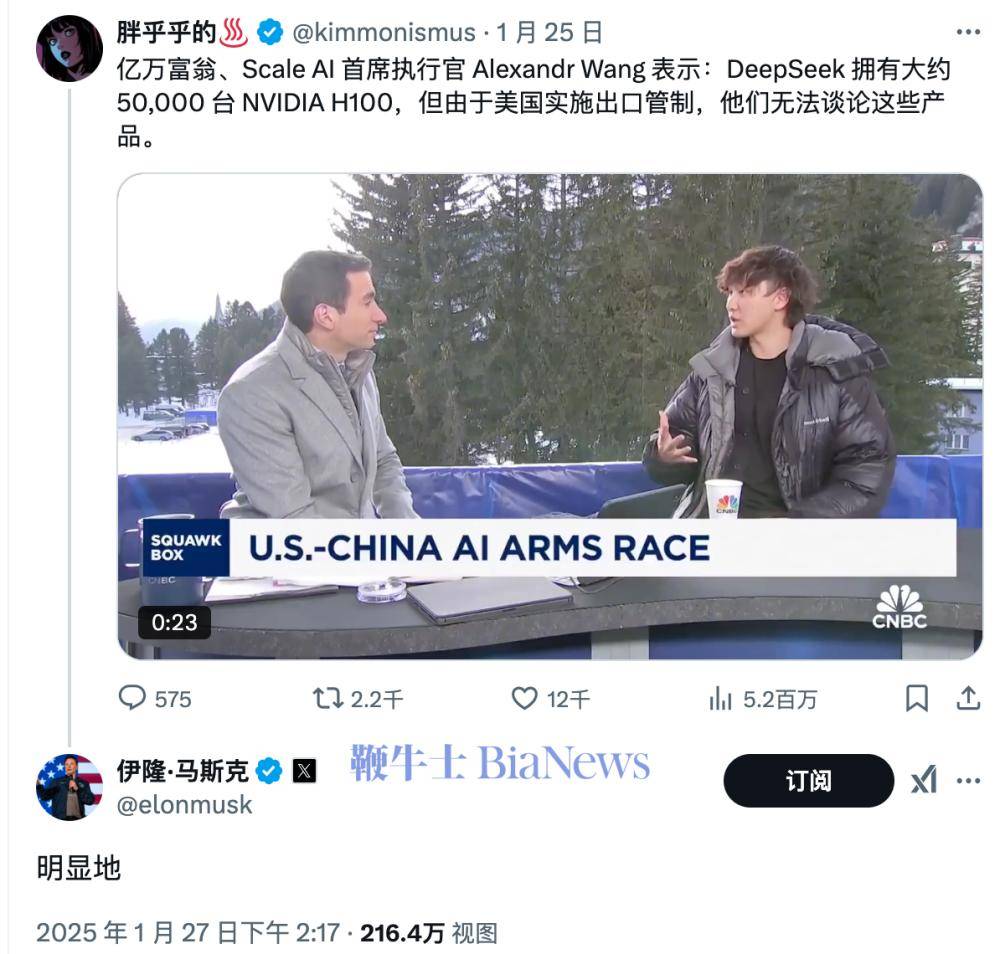Bookmark the kimmonismus tweet
Viewport: 1000px width, 954px height.
pos(917,698)
